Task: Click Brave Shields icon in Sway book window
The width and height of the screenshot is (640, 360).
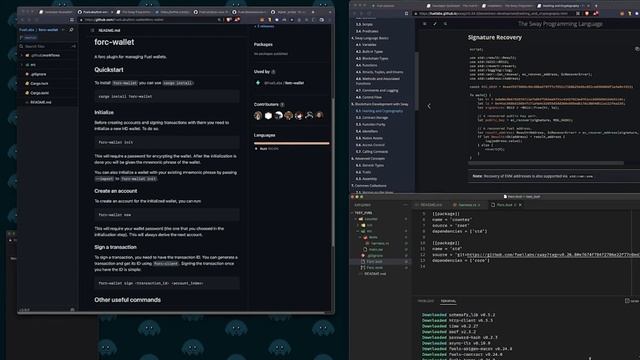Action: pyautogui.click(x=587, y=13)
